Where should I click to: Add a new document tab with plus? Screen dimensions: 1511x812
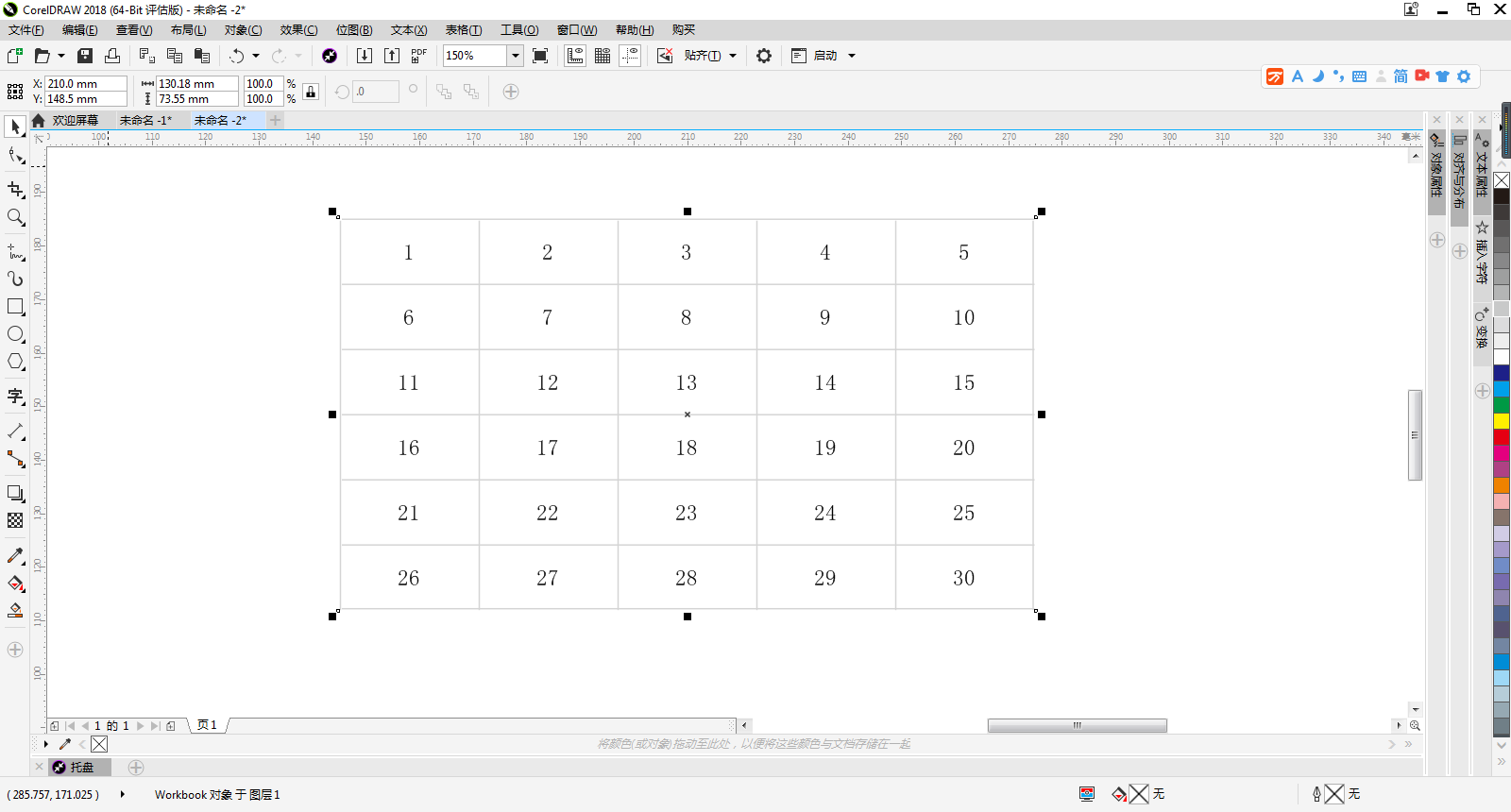[x=275, y=120]
